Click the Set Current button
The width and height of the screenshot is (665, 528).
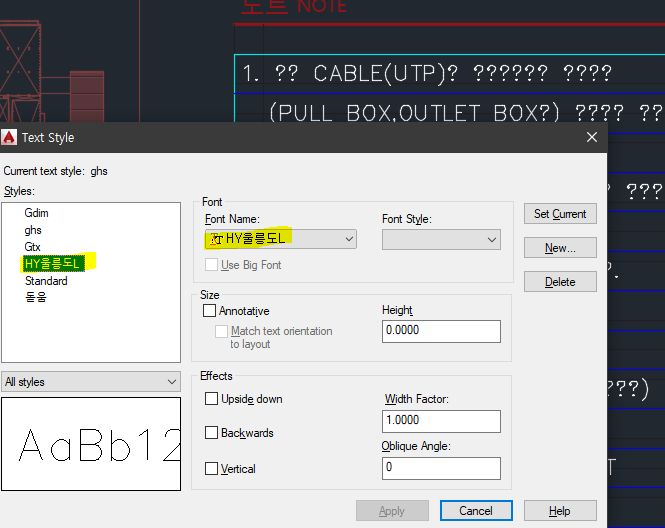pyautogui.click(x=560, y=214)
